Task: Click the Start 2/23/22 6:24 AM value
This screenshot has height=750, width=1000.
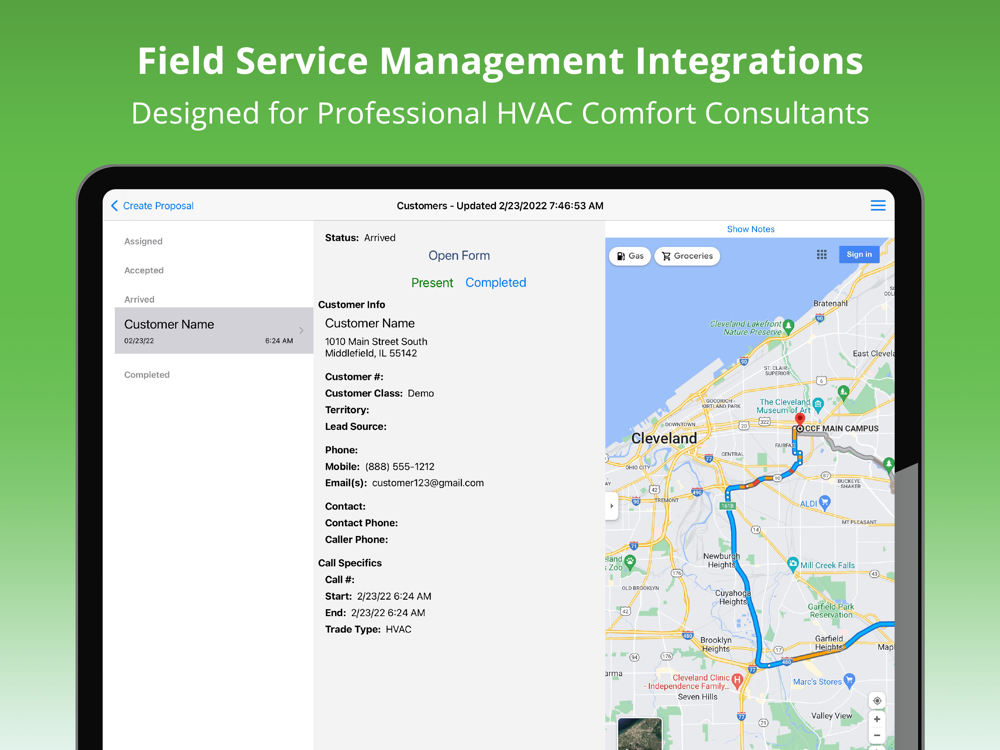Action: click(394, 596)
